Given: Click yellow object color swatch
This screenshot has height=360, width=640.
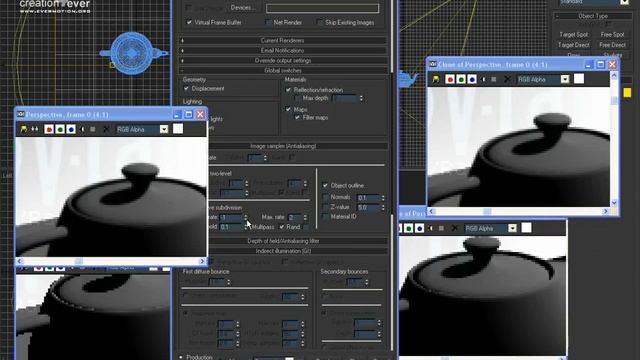Looking at the screenshot, I should [x=627, y=93].
